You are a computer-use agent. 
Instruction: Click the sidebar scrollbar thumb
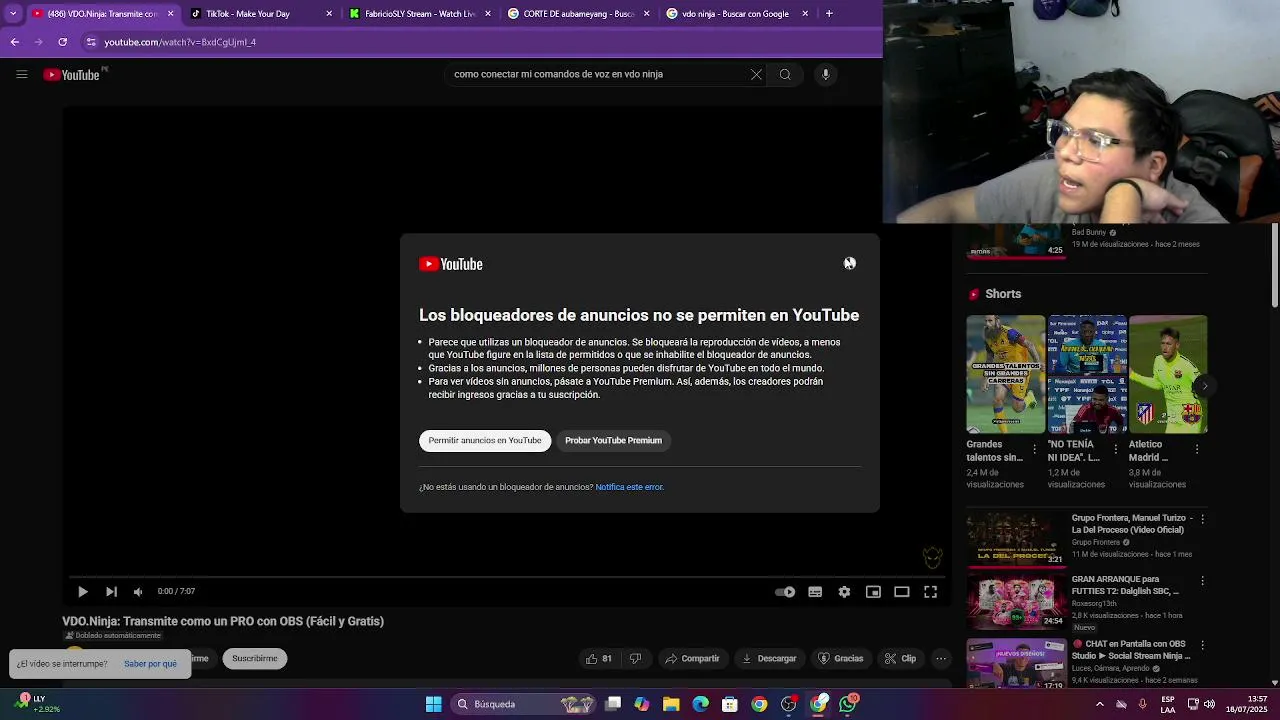point(1275,265)
